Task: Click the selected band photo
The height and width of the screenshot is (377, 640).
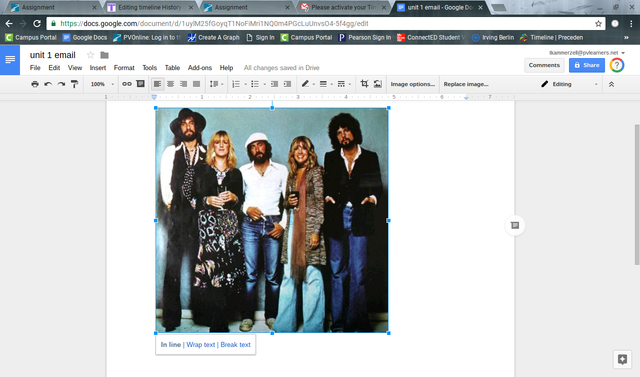Action: 272,220
